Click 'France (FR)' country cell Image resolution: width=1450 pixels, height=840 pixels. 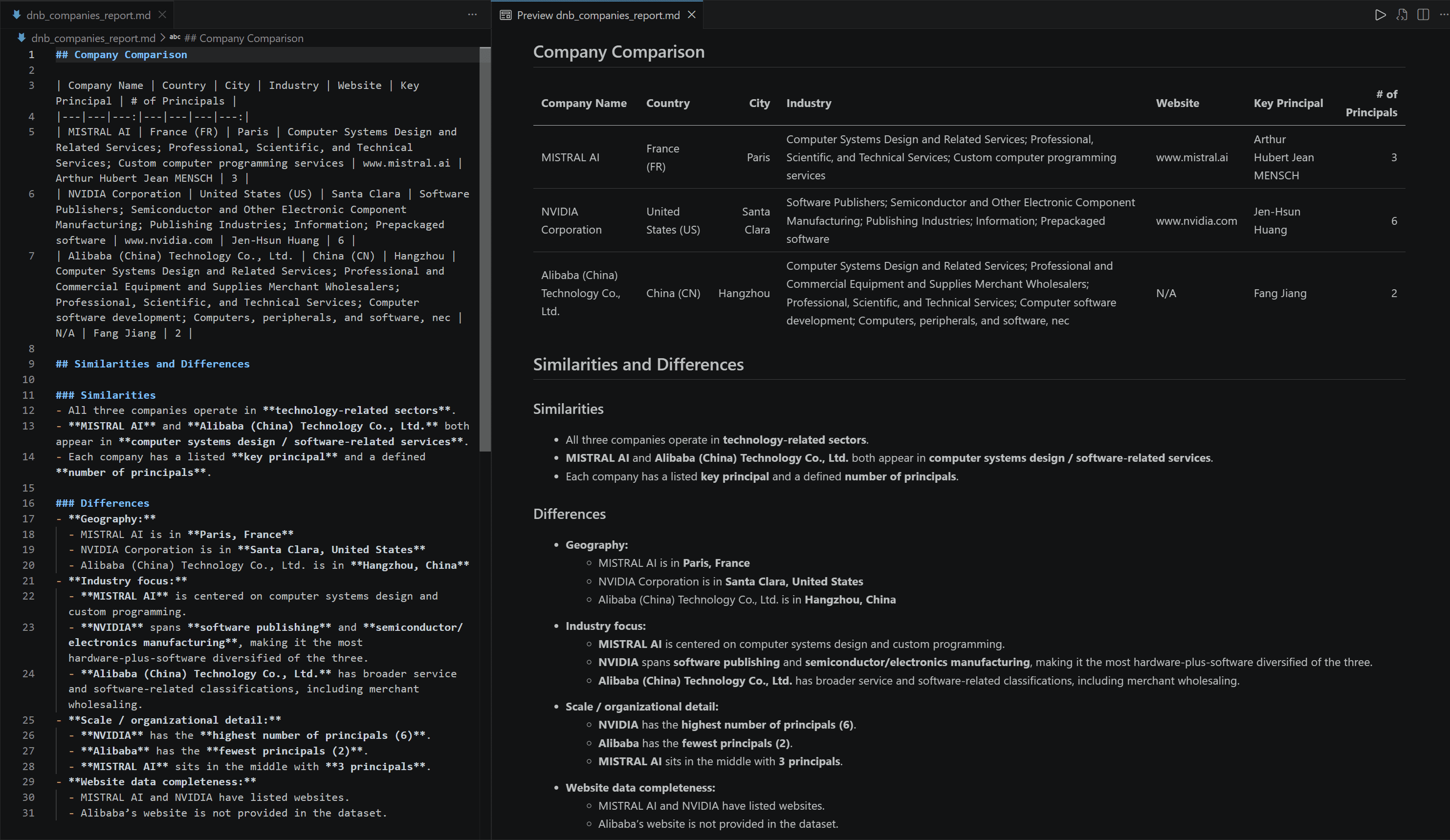662,157
